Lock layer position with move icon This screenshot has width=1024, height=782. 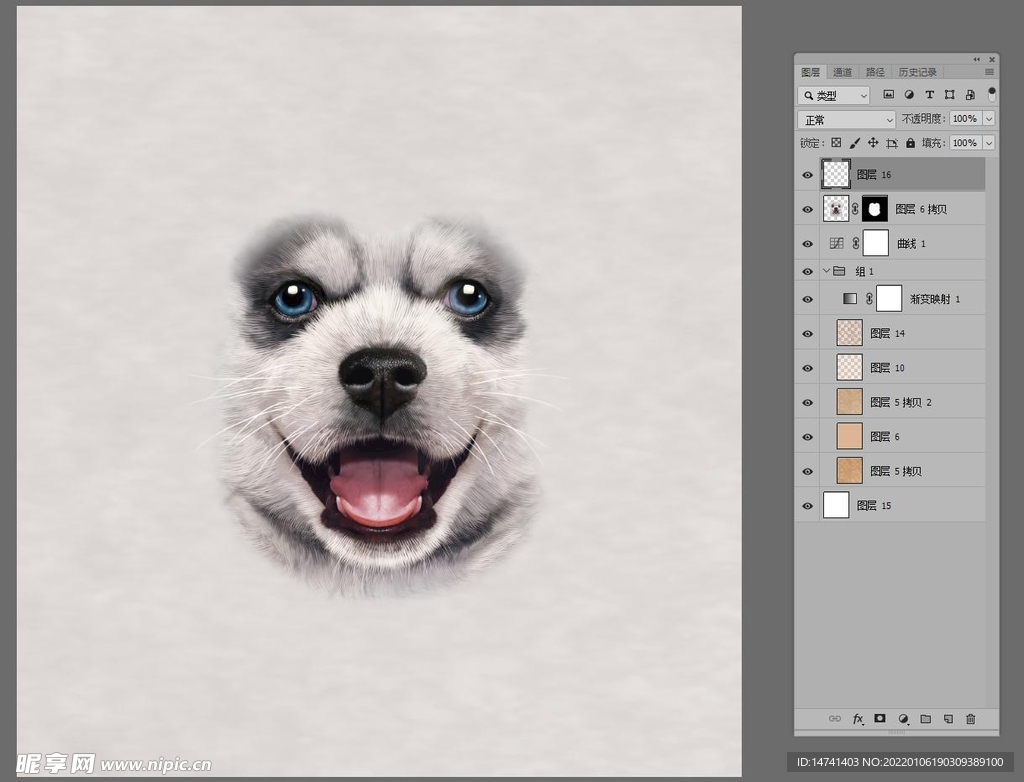tap(873, 143)
